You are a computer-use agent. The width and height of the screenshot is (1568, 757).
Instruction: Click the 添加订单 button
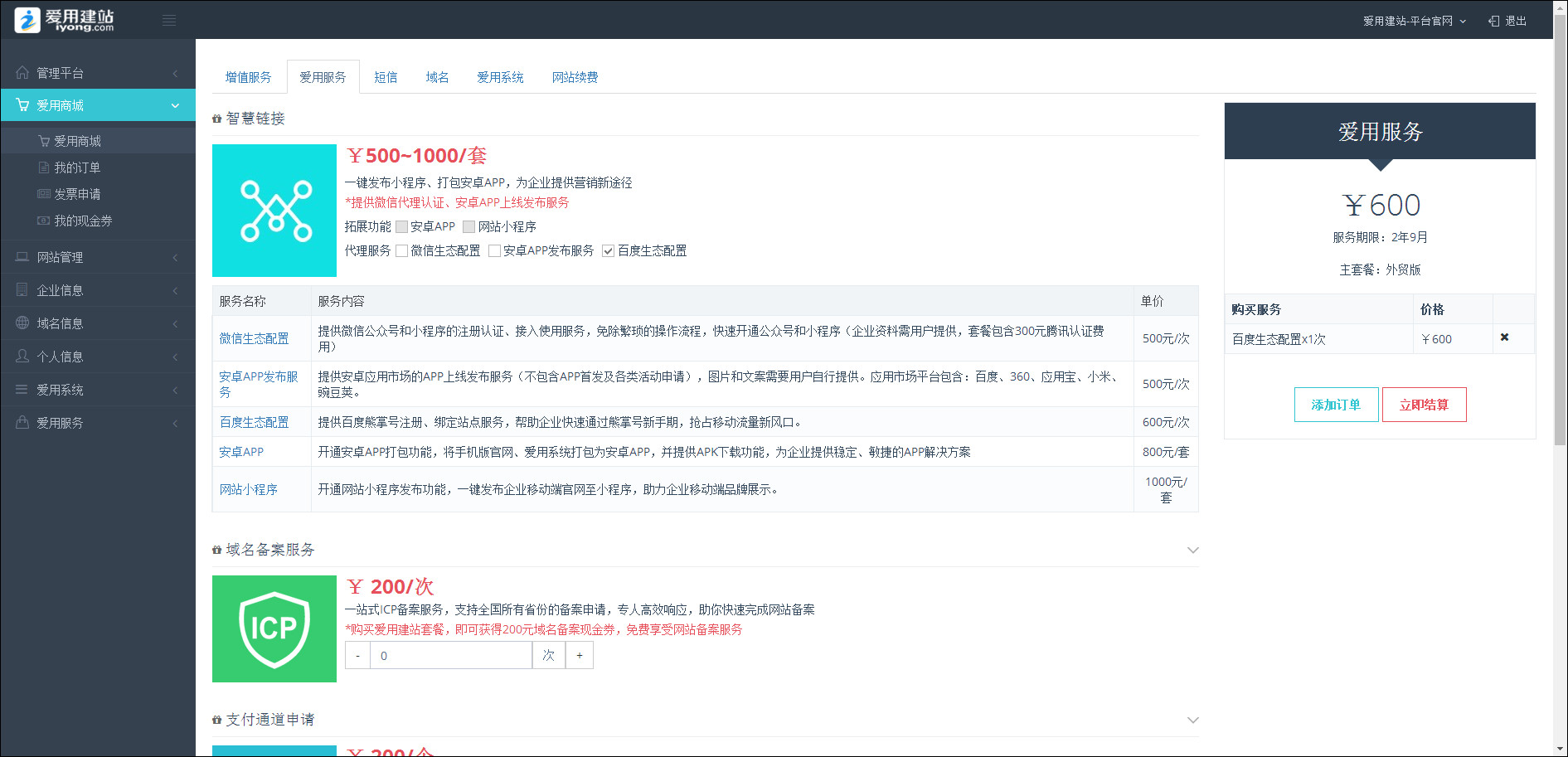(1336, 405)
